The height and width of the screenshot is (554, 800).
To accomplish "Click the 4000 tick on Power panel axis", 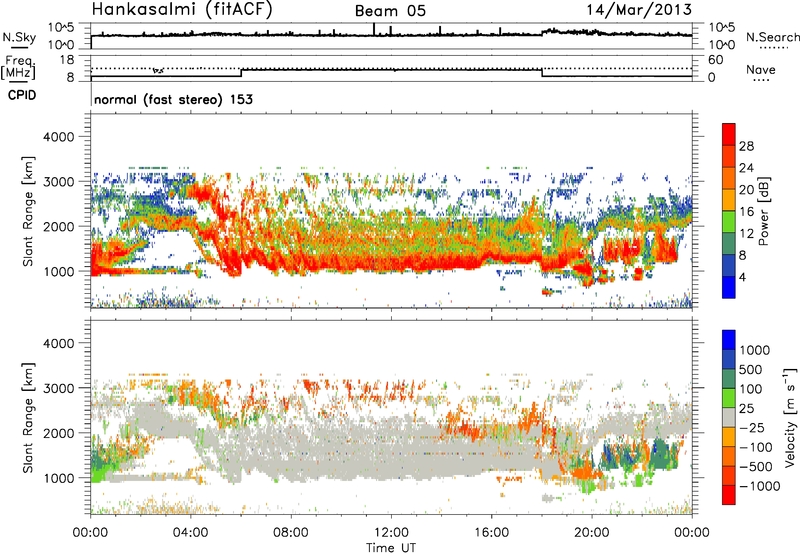I will pyautogui.click(x=58, y=137).
